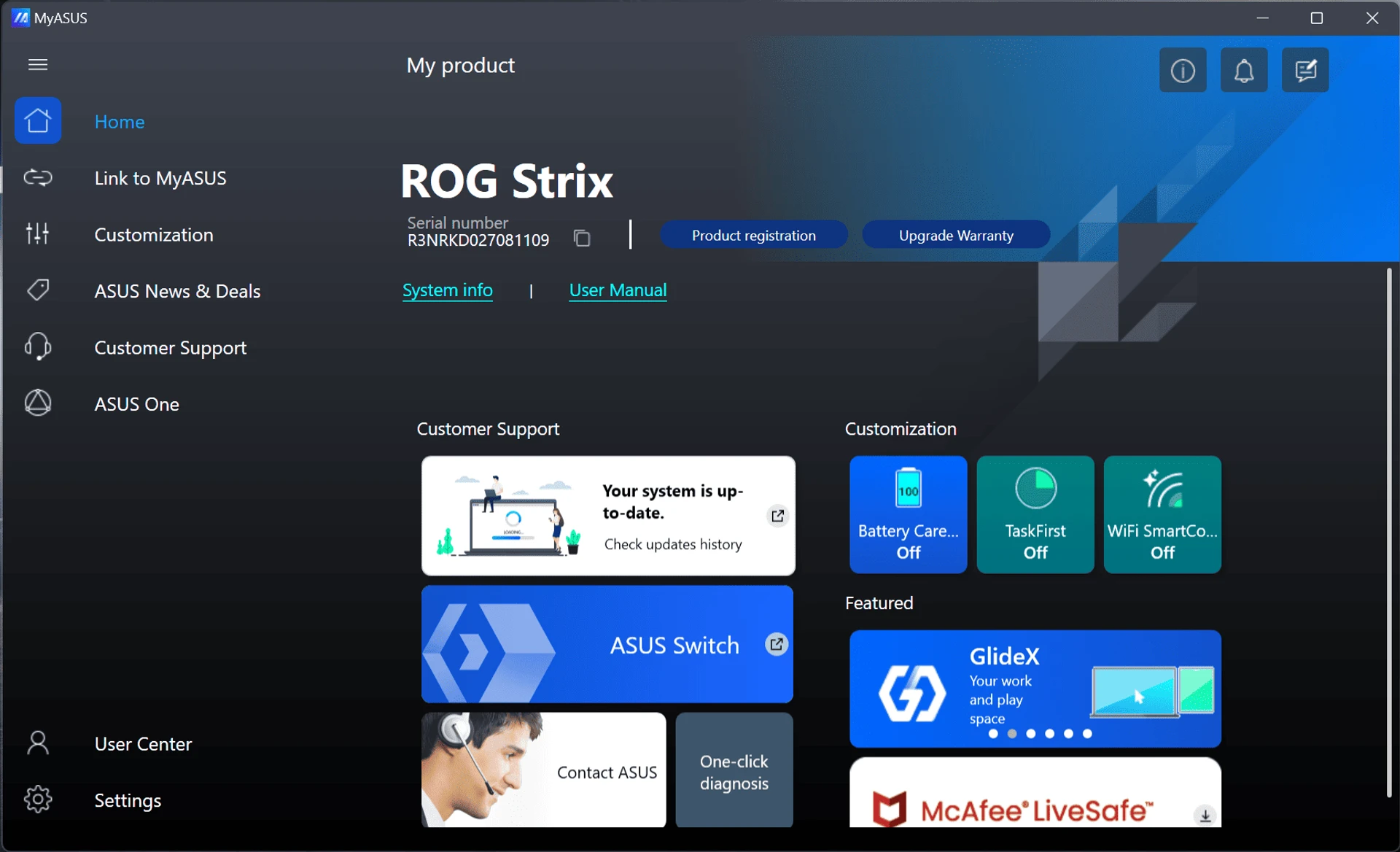Viewport: 1400px width, 852px height.
Task: Click the vertical scrollbar on the right
Action: point(1389,532)
